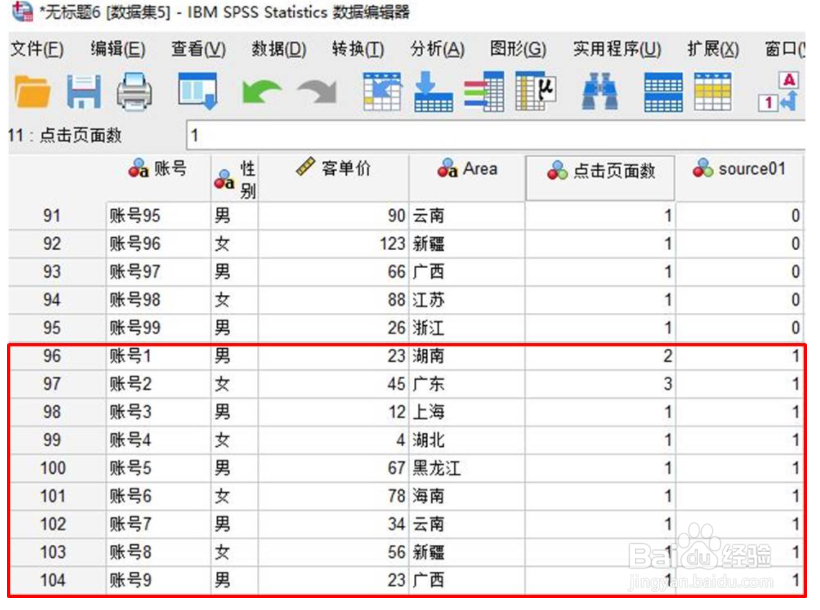Click Area cell 湖北 in row 99
This screenshot has width=820, height=610.
467,440
